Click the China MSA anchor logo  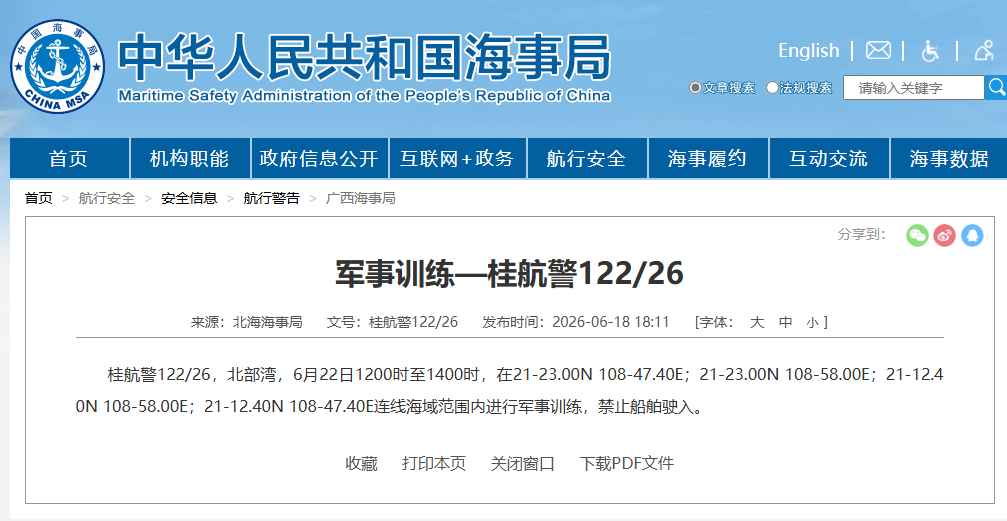pos(57,66)
